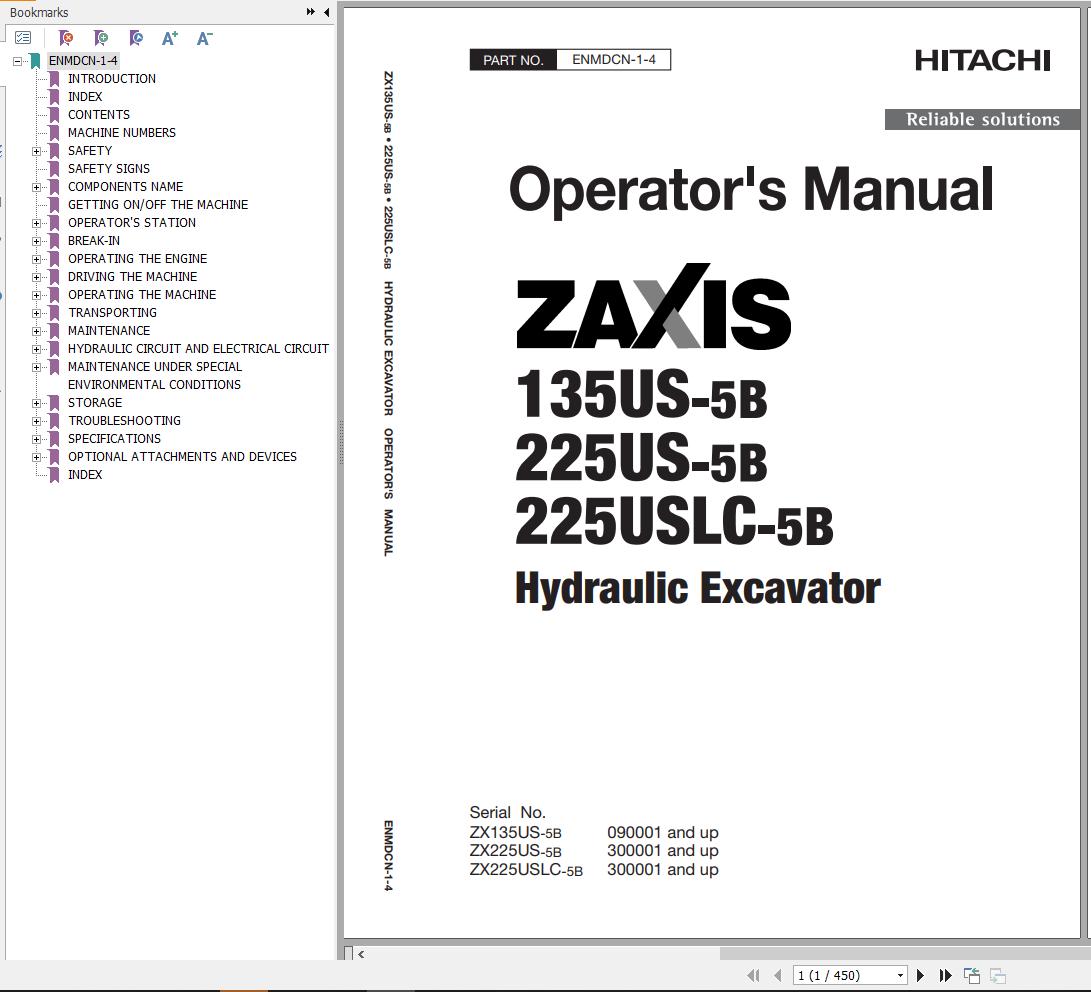Open the SPECIFICATIONS bookmark label
The height and width of the screenshot is (992, 1091).
coord(114,439)
